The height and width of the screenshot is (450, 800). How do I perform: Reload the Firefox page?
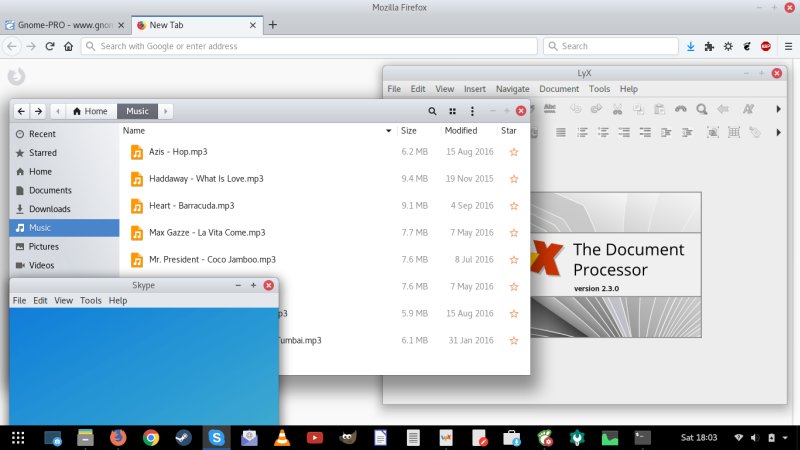click(x=49, y=46)
